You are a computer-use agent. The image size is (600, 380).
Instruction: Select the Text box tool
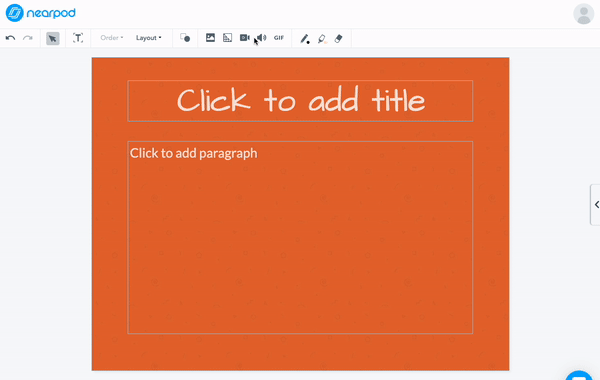point(78,38)
